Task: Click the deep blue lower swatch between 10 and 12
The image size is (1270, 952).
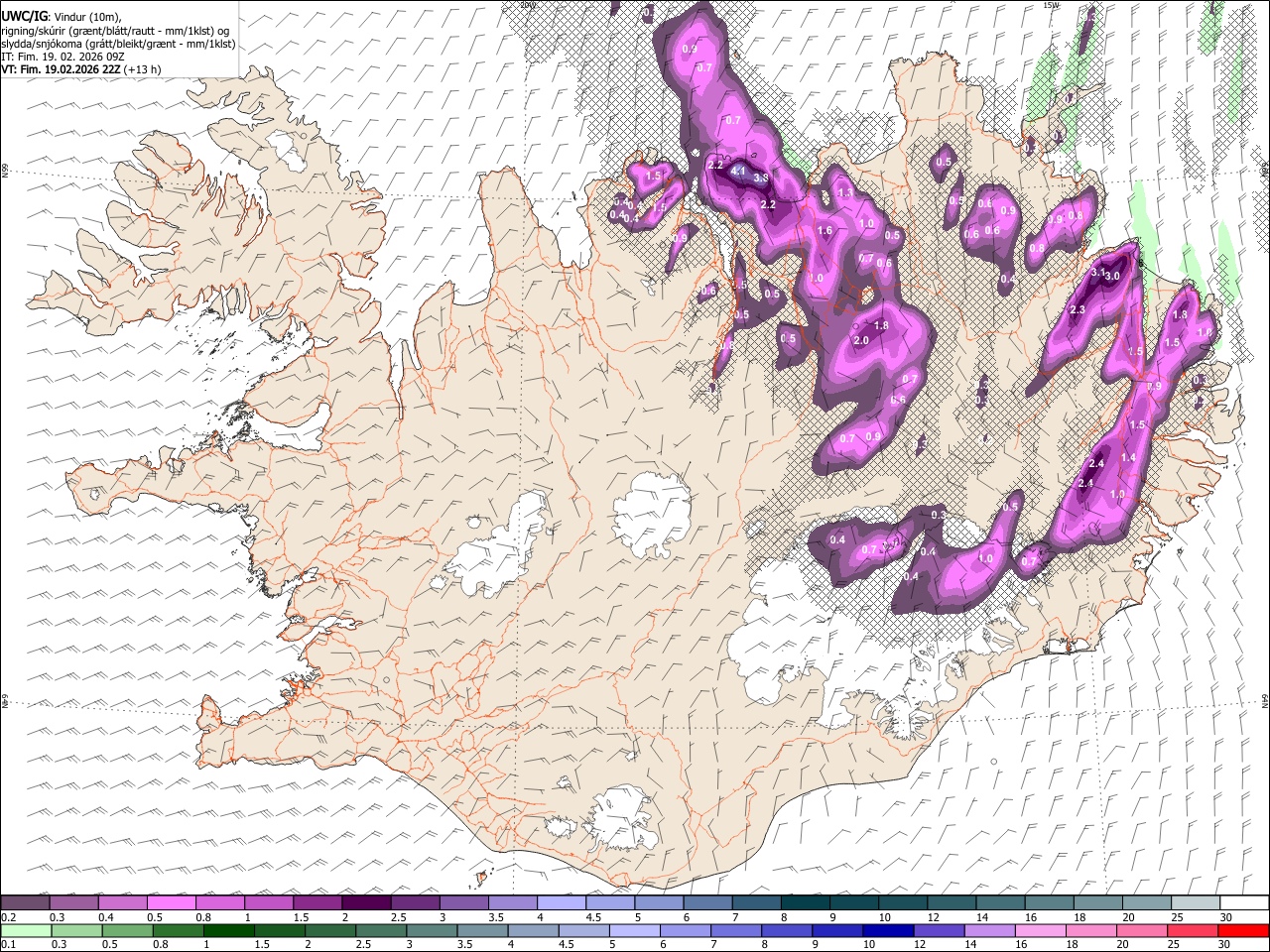Action: pyautogui.click(x=887, y=930)
